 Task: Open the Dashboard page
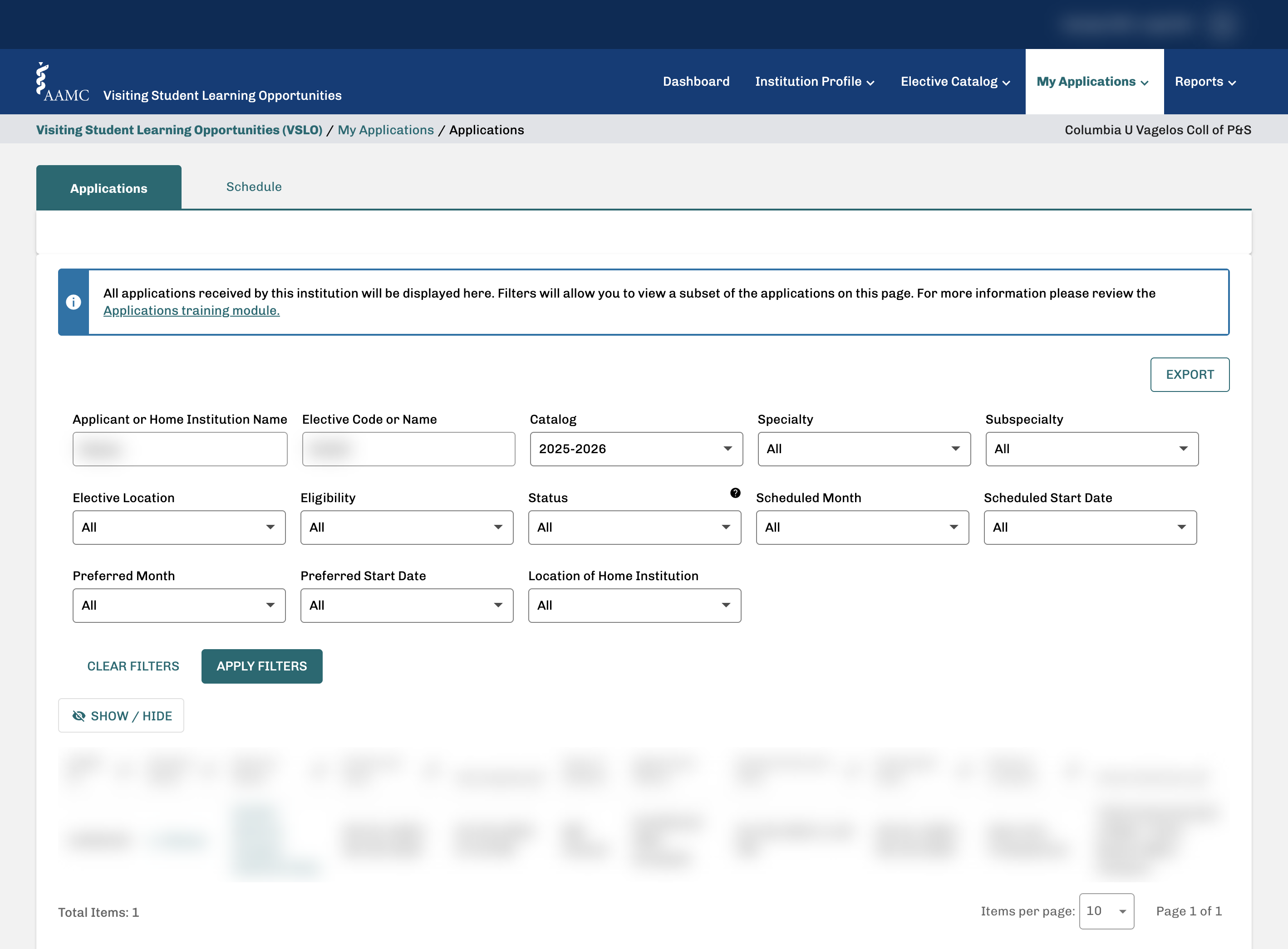[696, 82]
